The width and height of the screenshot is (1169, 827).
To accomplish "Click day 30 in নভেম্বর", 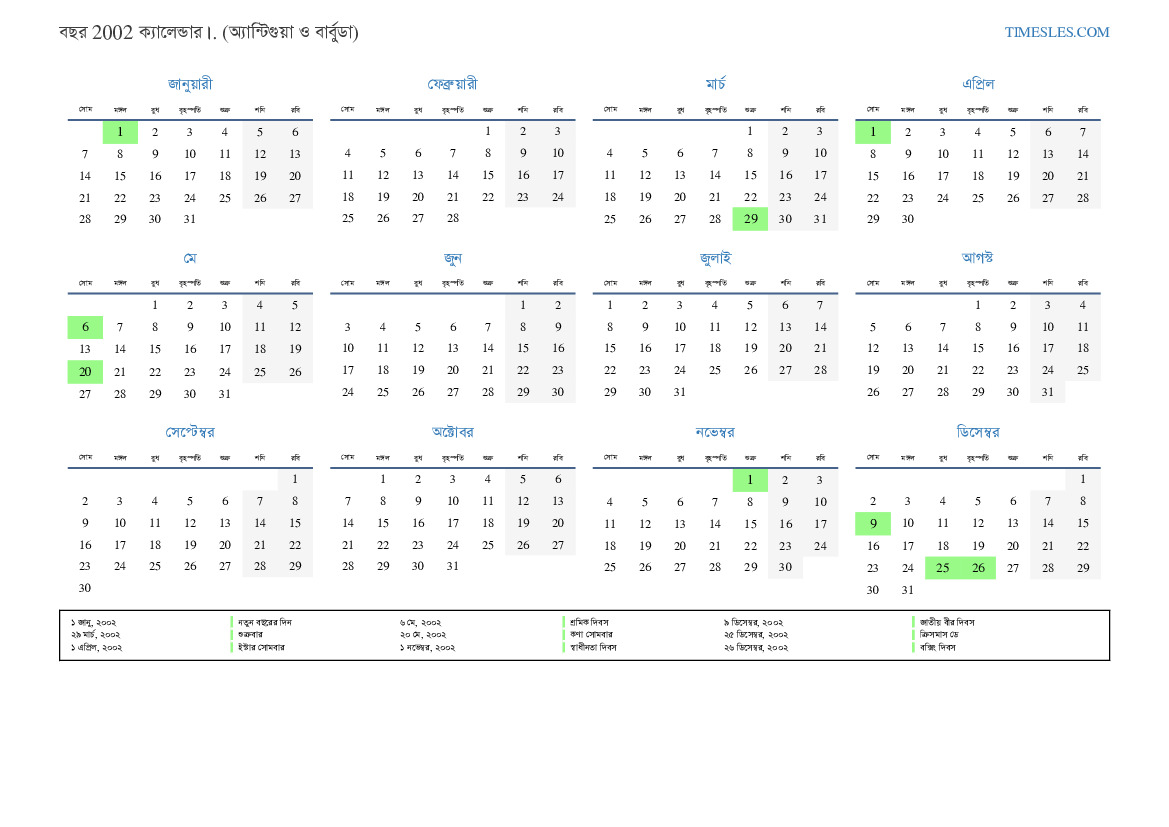I will (785, 567).
